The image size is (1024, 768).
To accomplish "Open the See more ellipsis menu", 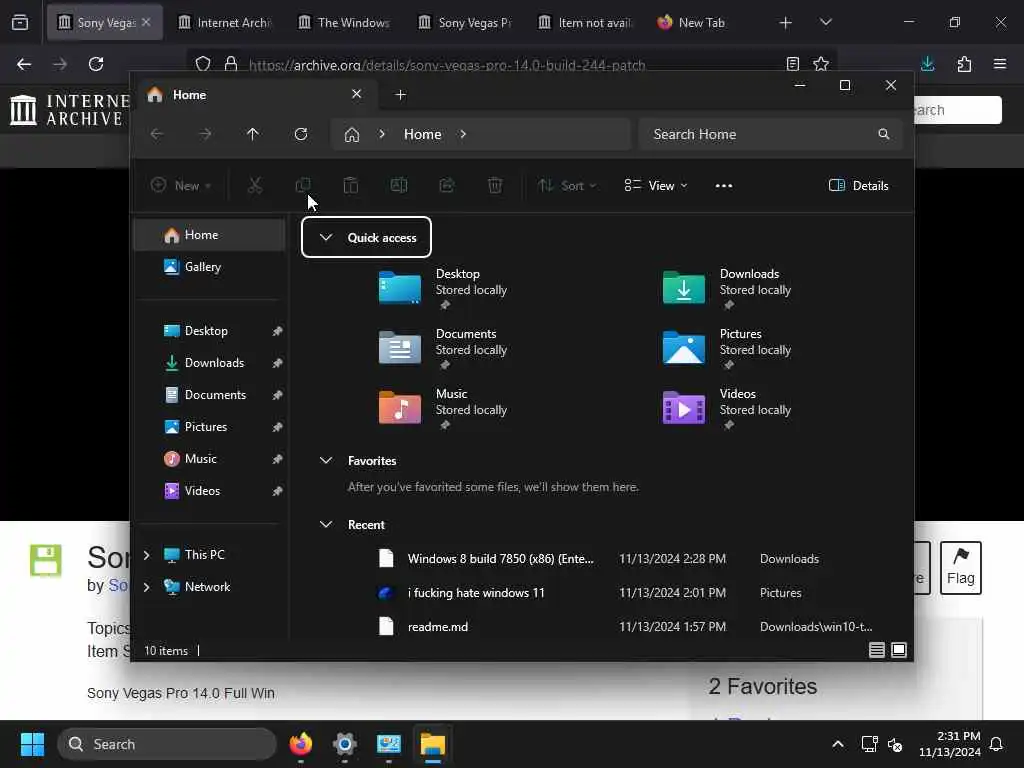I will [724, 185].
